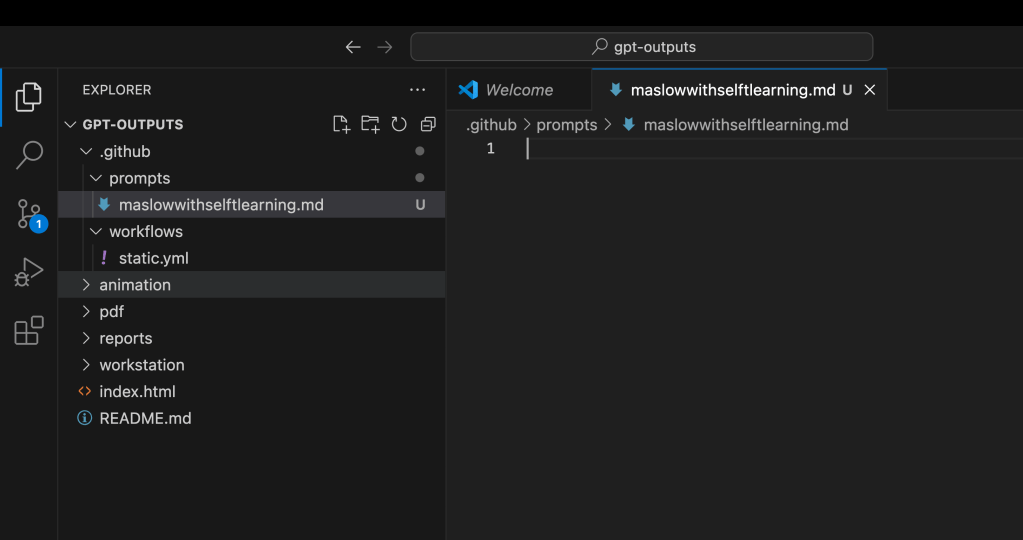Open index.html file
The image size is (1023, 540).
tap(251, 392)
